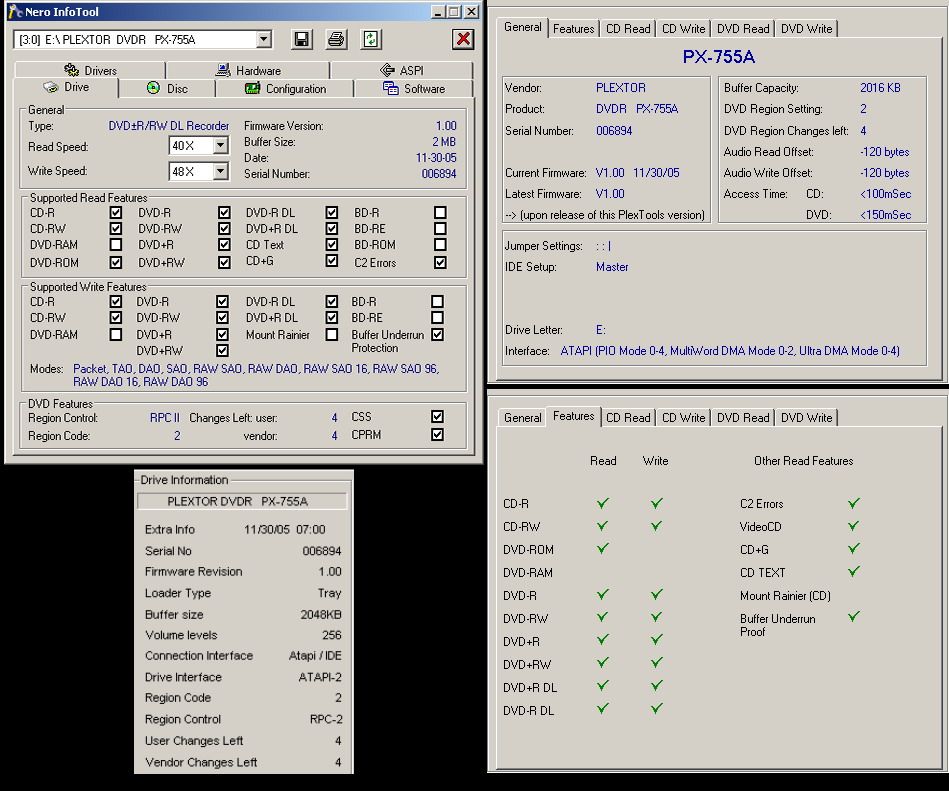Toggle the Buffer Underrun Protection checkbox

click(x=438, y=335)
